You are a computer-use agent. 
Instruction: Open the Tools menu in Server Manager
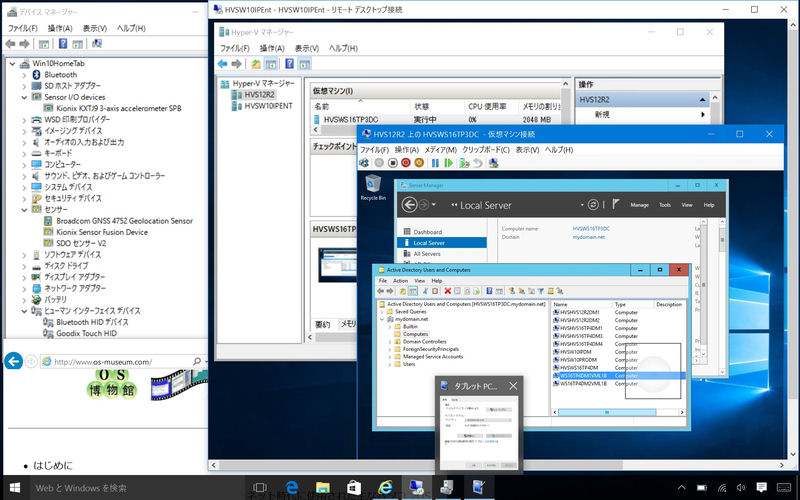pos(664,204)
